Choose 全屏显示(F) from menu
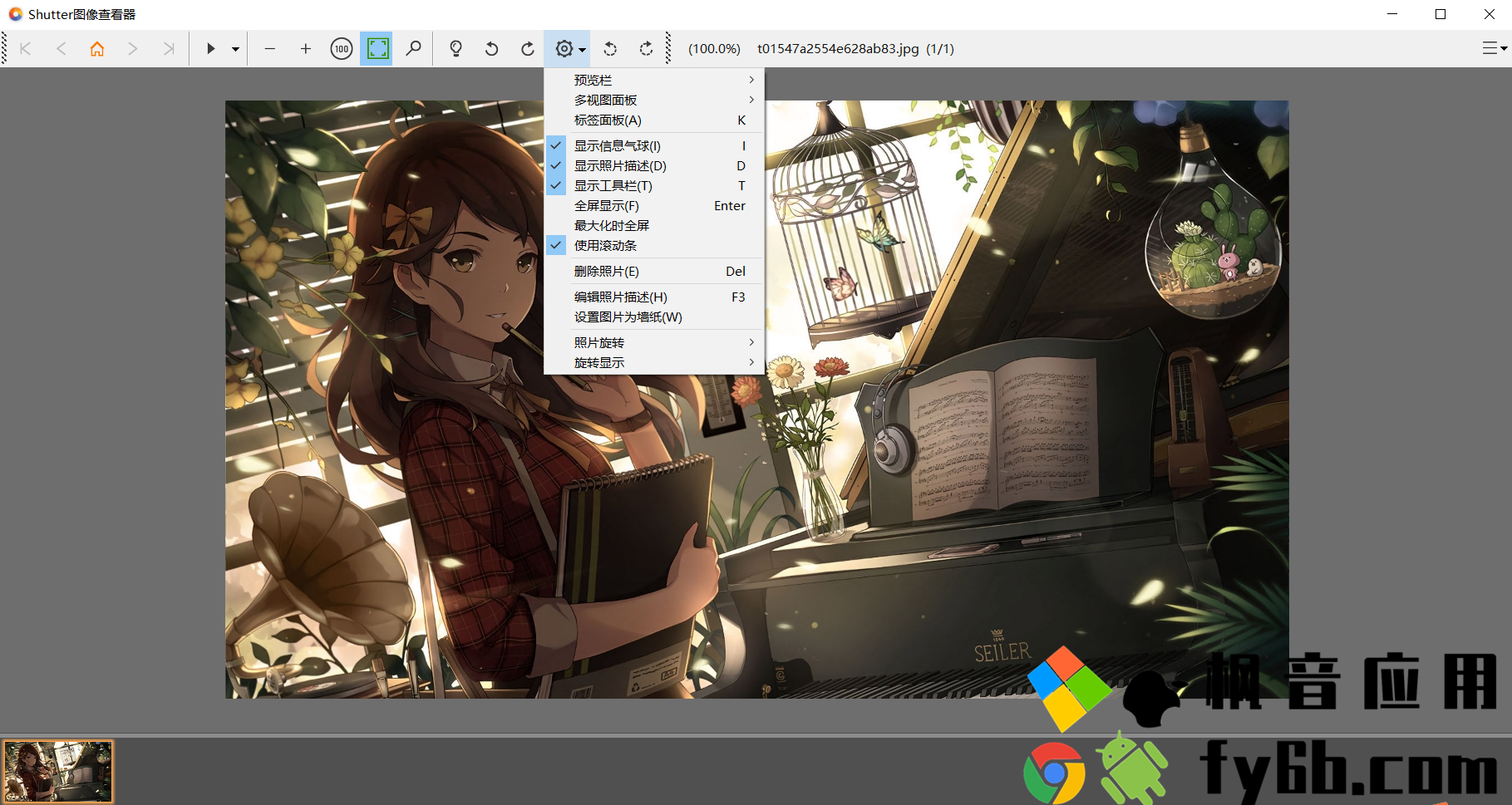The width and height of the screenshot is (1512, 805). point(654,205)
